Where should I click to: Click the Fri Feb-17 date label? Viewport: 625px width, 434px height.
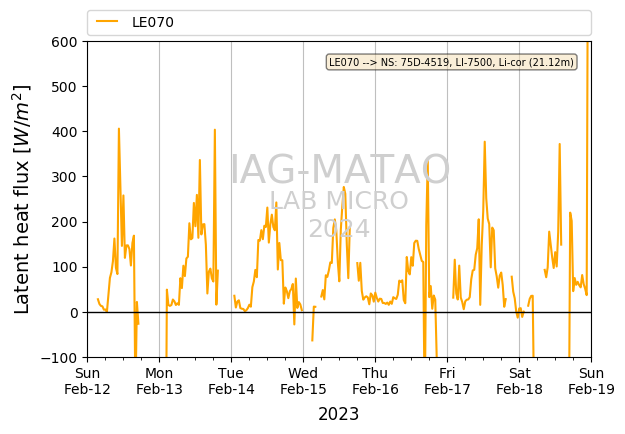click(447, 381)
